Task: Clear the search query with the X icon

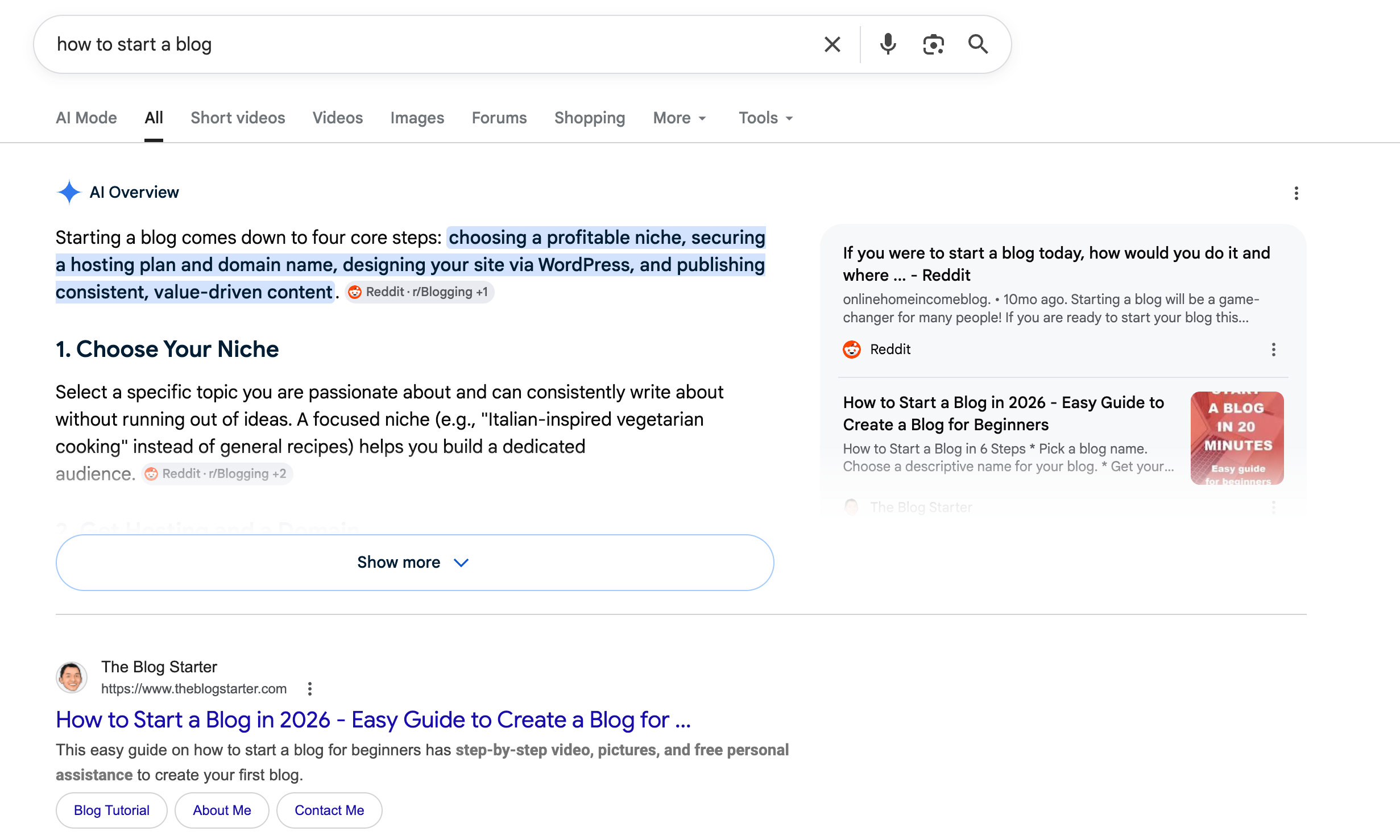Action: [832, 44]
